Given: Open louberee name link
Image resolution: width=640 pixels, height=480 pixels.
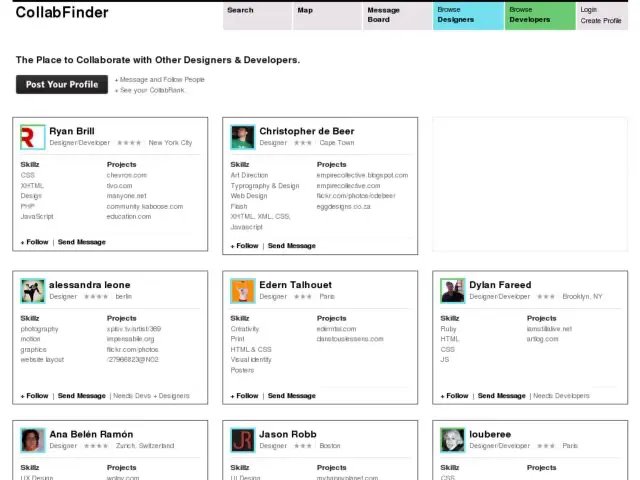Looking at the screenshot, I should point(490,434).
